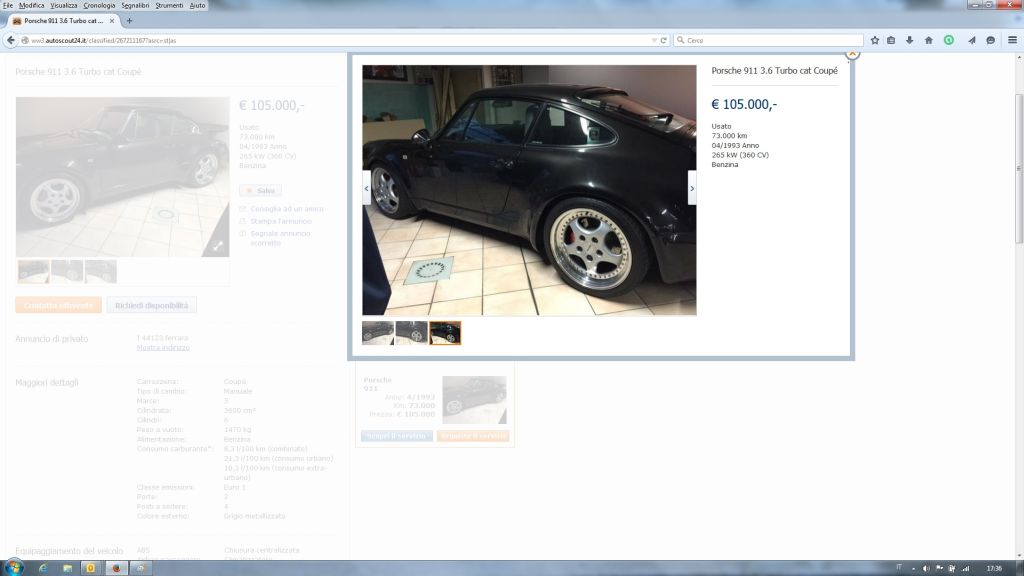Open the Segnalibri menu
The image size is (1024, 576).
coord(135,5)
